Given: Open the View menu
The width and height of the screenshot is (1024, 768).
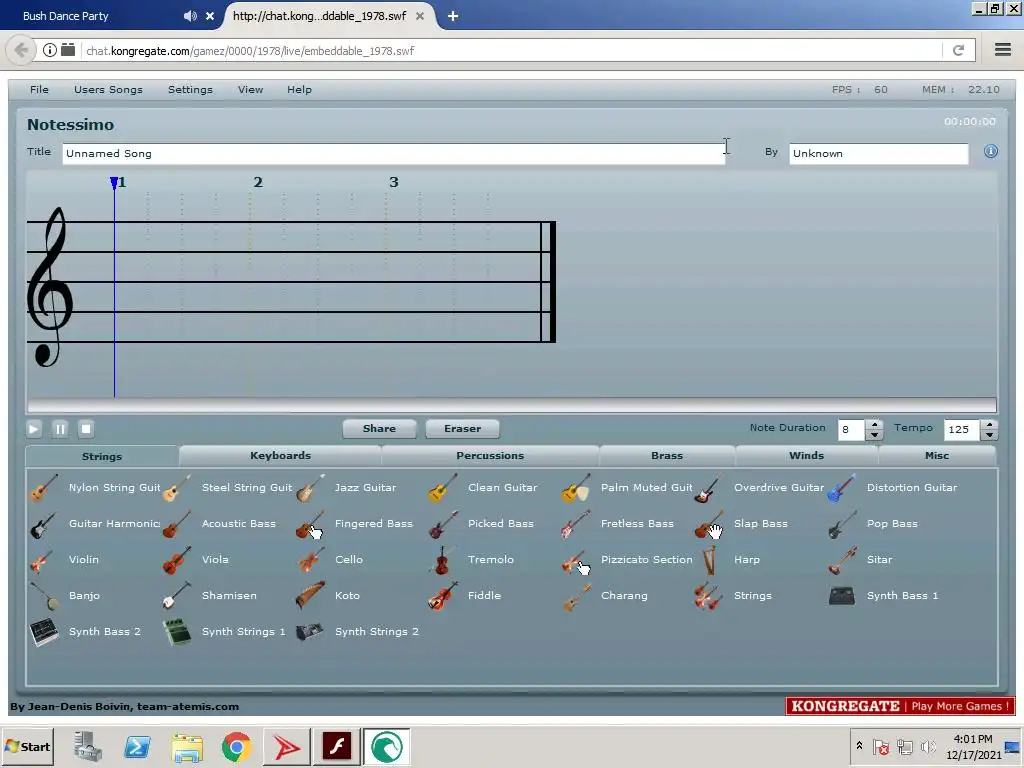Looking at the screenshot, I should click(x=250, y=89).
